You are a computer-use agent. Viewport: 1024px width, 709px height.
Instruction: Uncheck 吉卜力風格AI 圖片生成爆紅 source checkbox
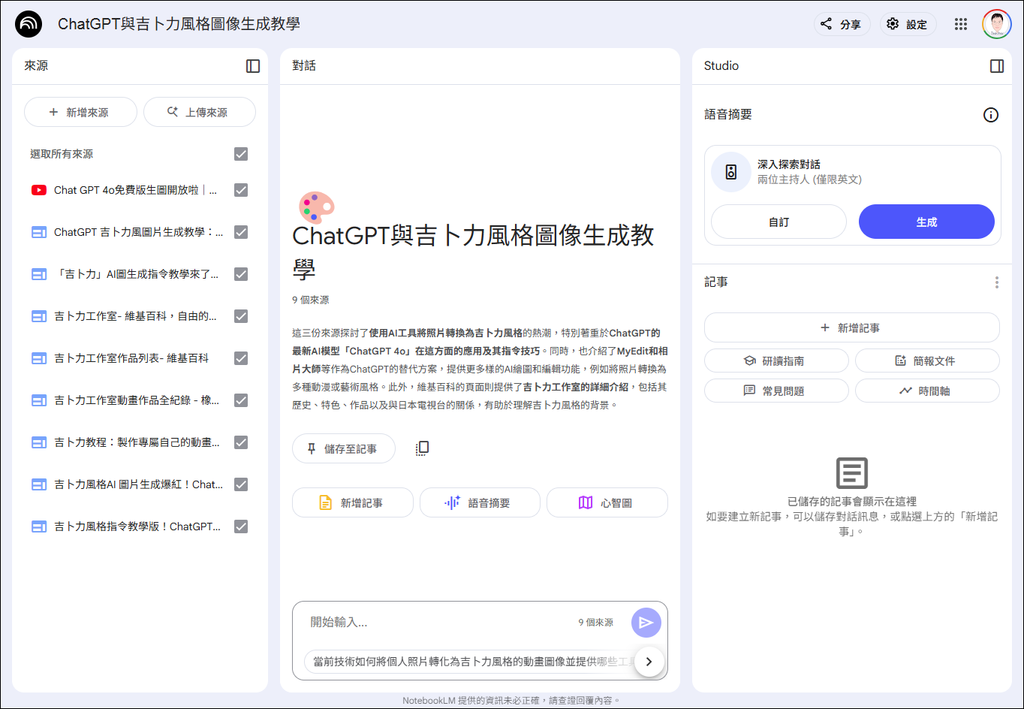[x=241, y=484]
